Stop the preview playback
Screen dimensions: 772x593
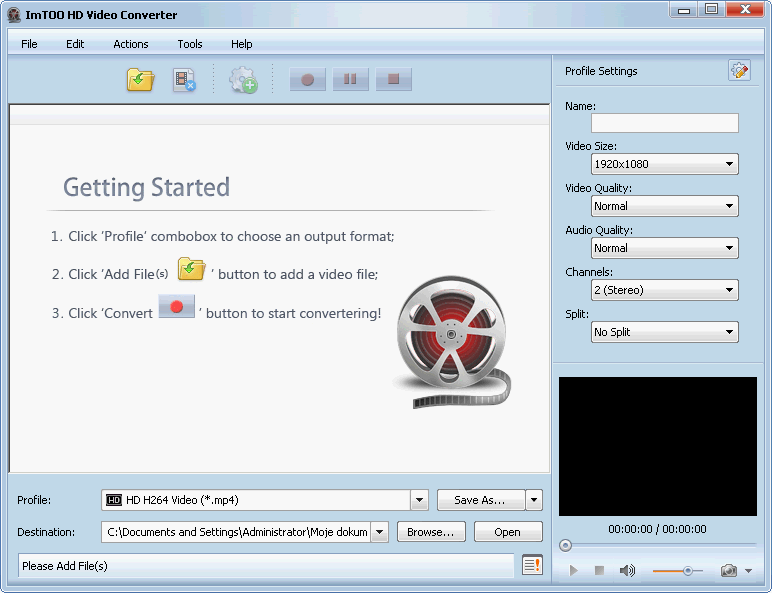(599, 570)
